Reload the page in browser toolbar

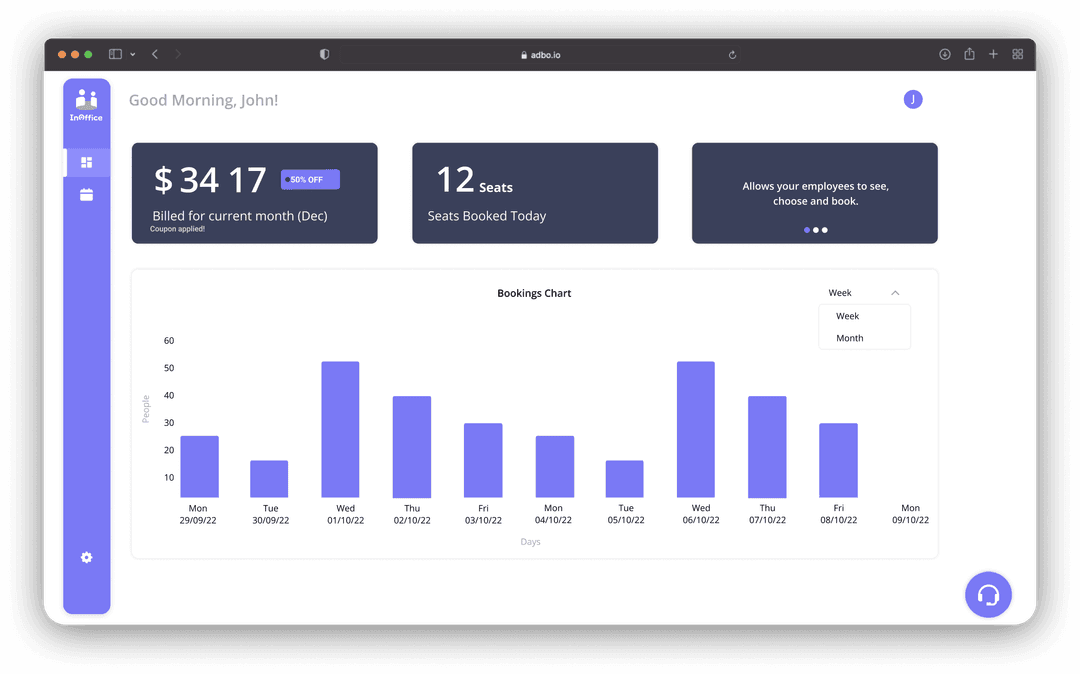[732, 55]
